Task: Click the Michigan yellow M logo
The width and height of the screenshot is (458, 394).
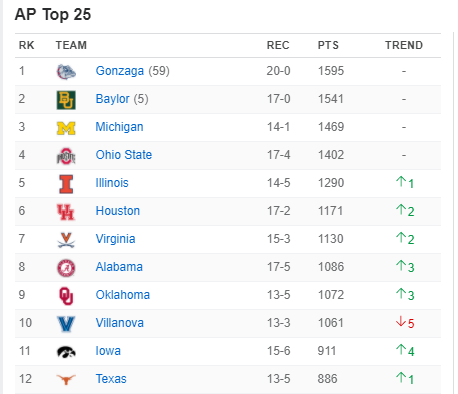Action: coord(66,128)
